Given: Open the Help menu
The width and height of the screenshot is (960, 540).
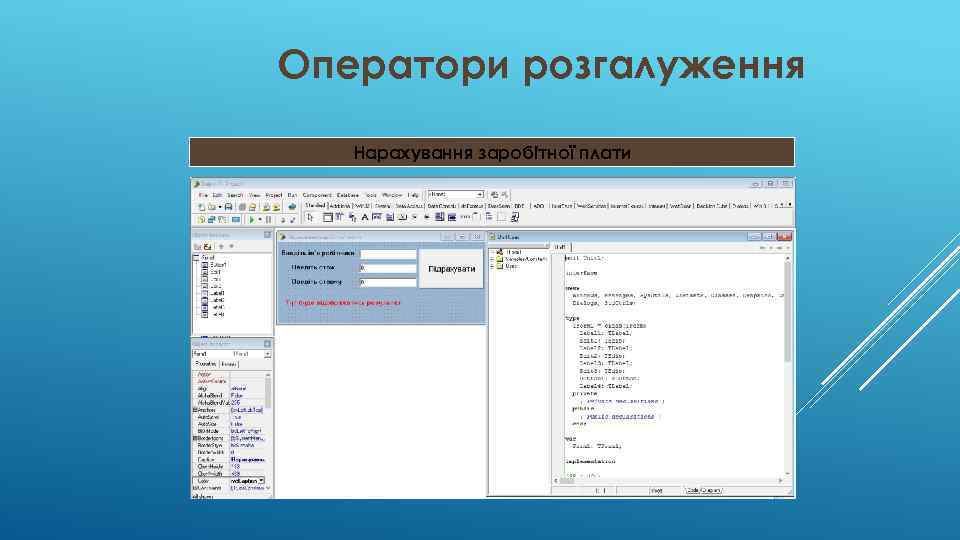Looking at the screenshot, I should [x=413, y=195].
